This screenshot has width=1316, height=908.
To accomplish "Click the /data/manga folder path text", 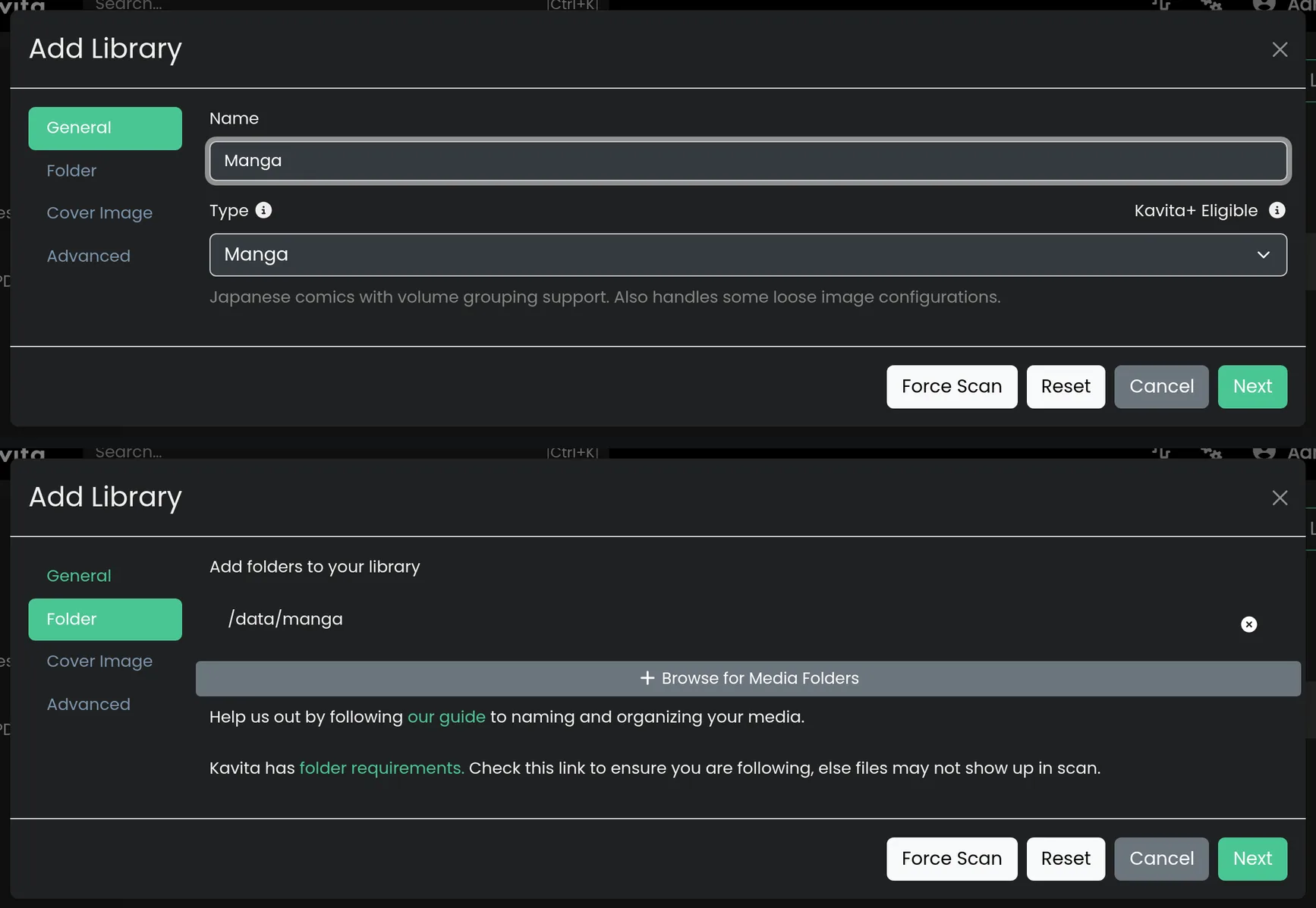I will (285, 620).
